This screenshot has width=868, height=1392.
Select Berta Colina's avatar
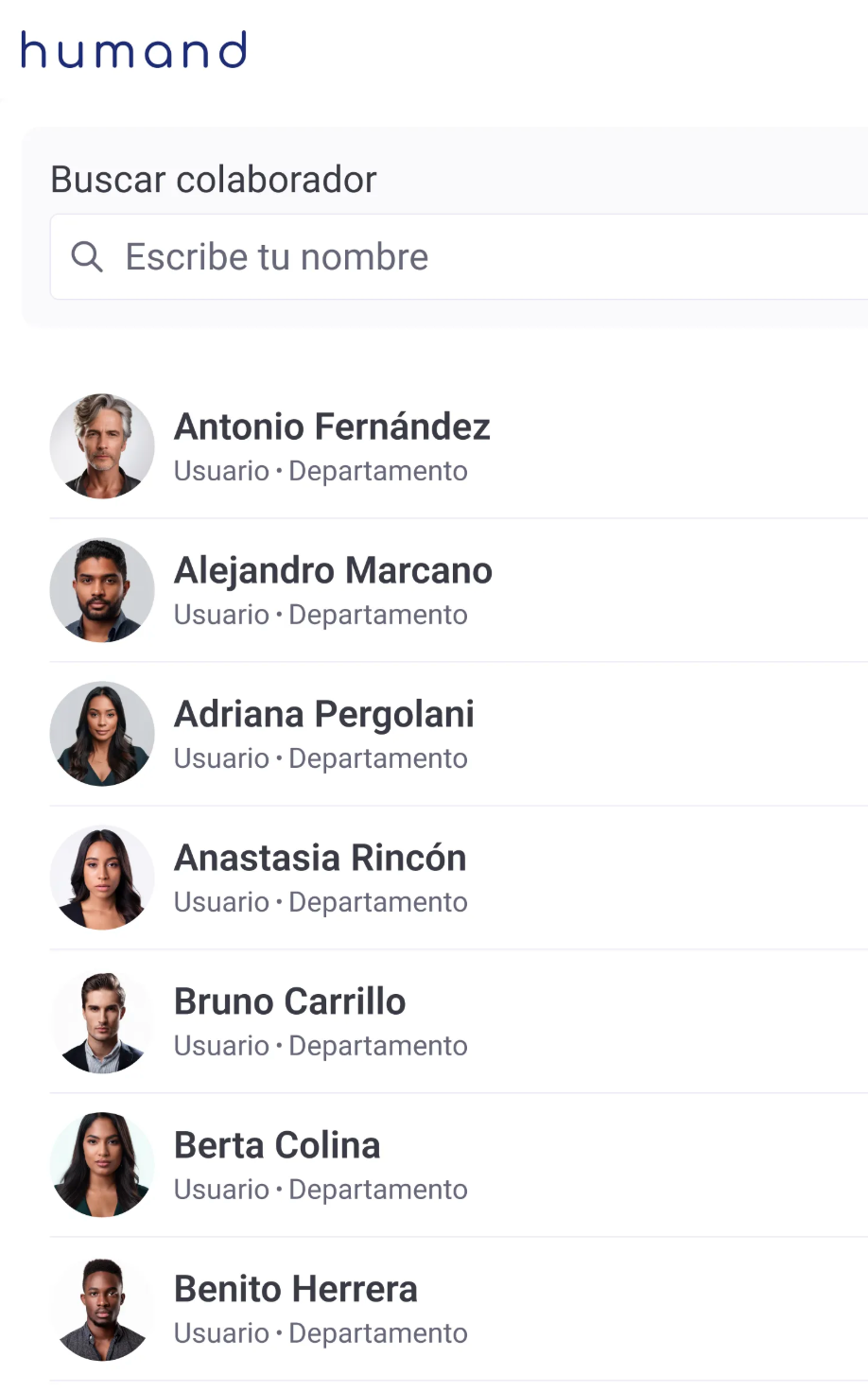[102, 1165]
